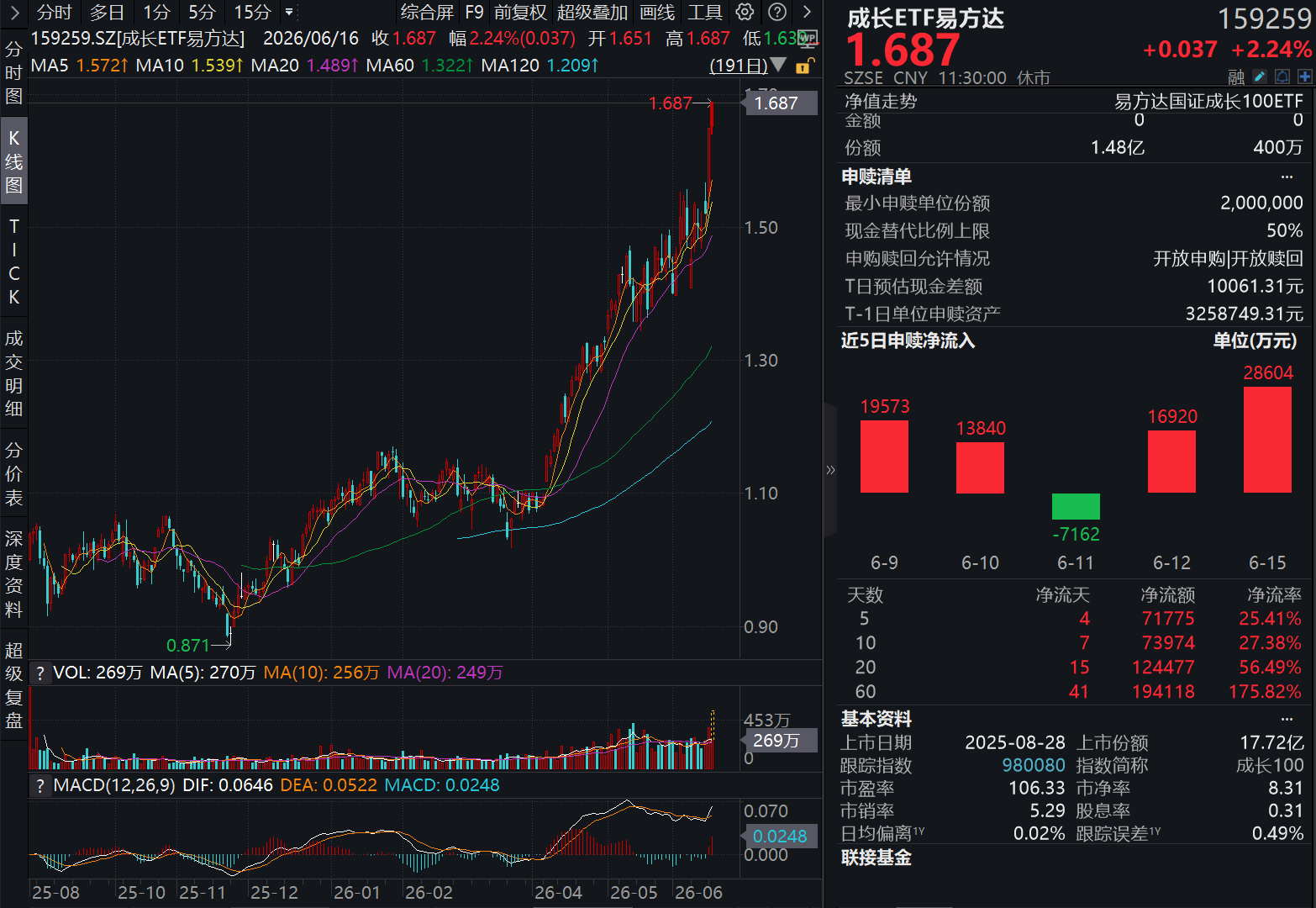Open 成交明细 in left sidebar
1316x908 pixels.
pyautogui.click(x=13, y=373)
